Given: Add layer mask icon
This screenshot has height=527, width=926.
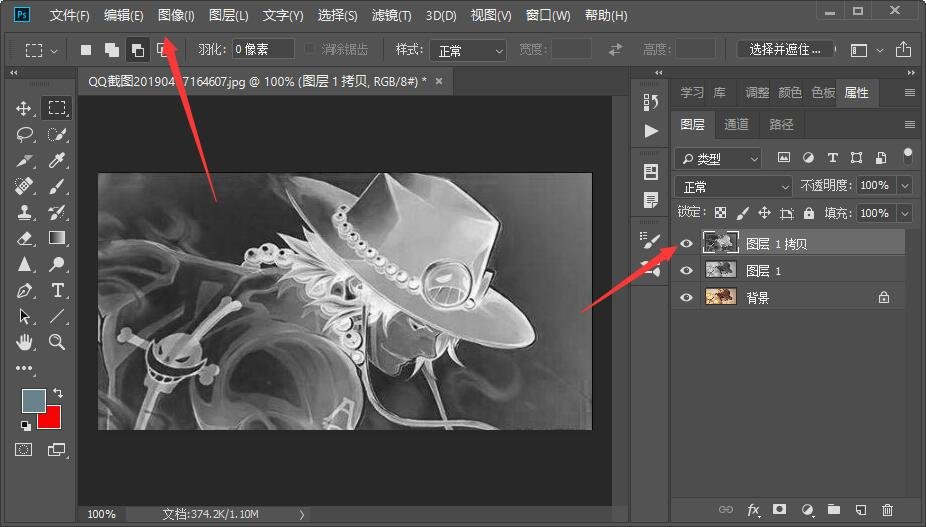Looking at the screenshot, I should [x=780, y=509].
